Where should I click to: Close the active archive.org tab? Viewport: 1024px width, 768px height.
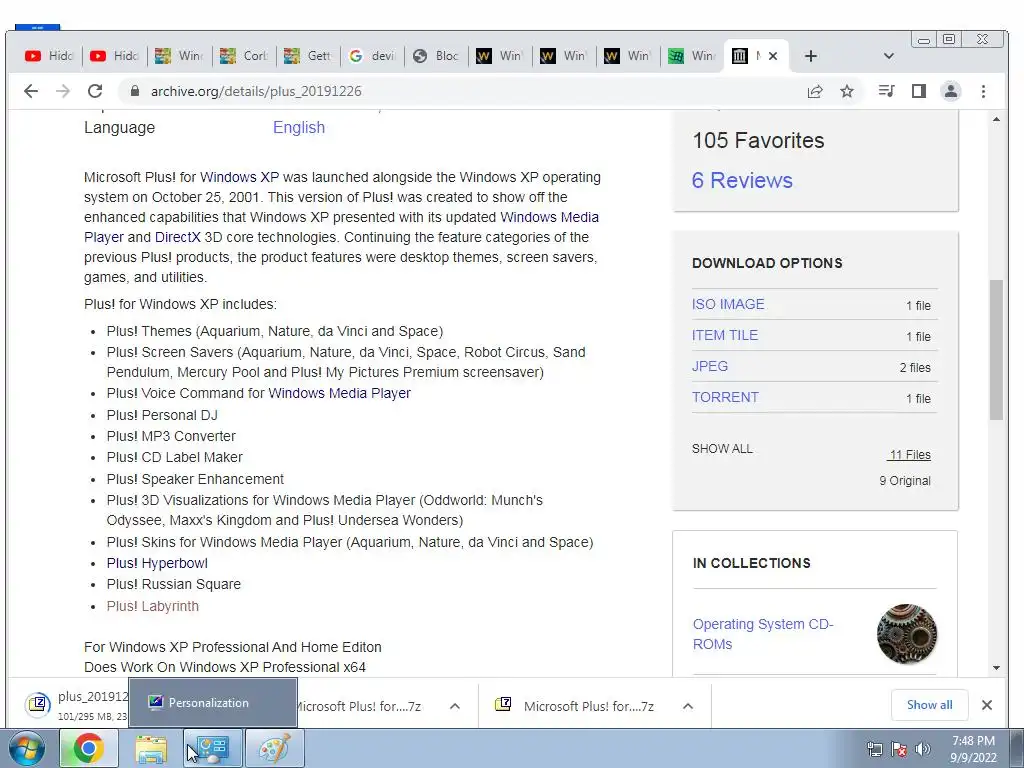pos(773,56)
